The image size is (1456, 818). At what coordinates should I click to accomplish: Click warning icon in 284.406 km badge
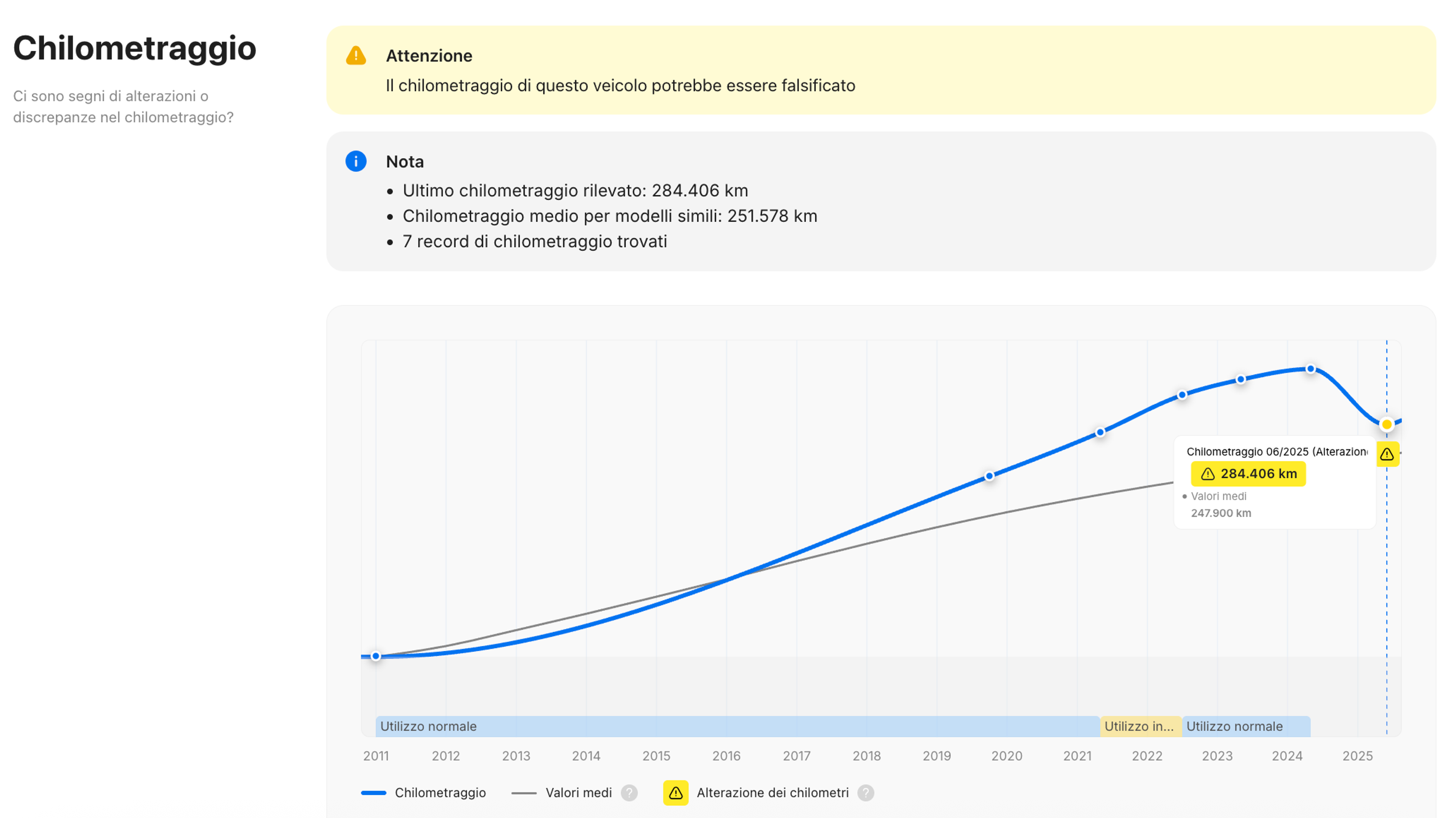pos(1207,474)
